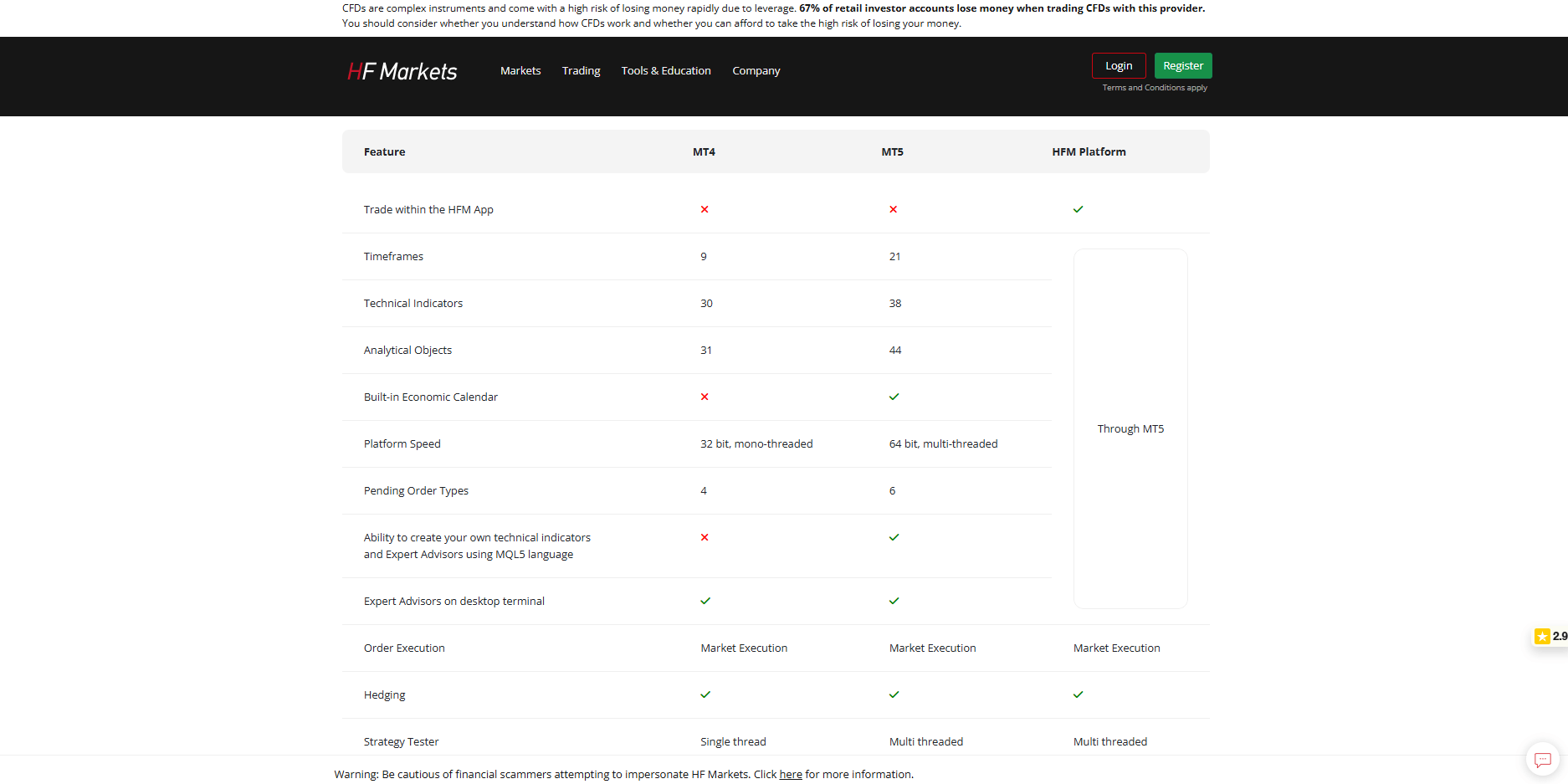Click '64 bit, multi-threaded' cell

[x=943, y=443]
